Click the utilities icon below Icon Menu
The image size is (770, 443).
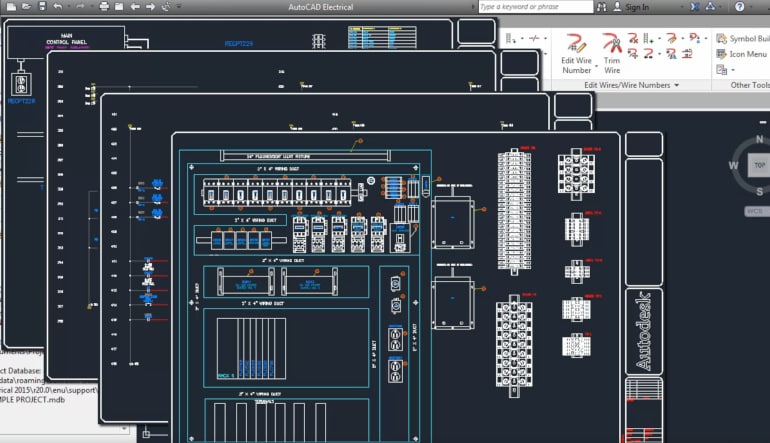[x=721, y=70]
